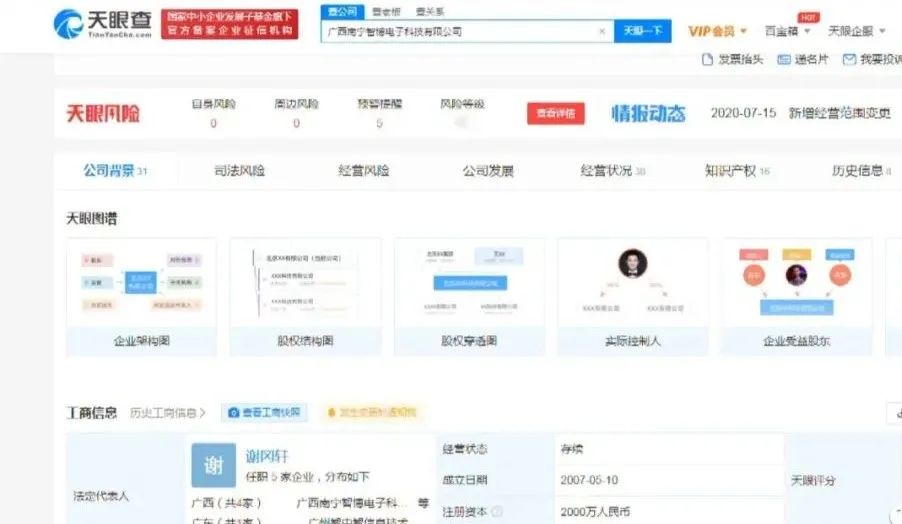Open the 股权结构图 thumbnail
Viewport: 902px width, 524px height.
pyautogui.click(x=305, y=297)
